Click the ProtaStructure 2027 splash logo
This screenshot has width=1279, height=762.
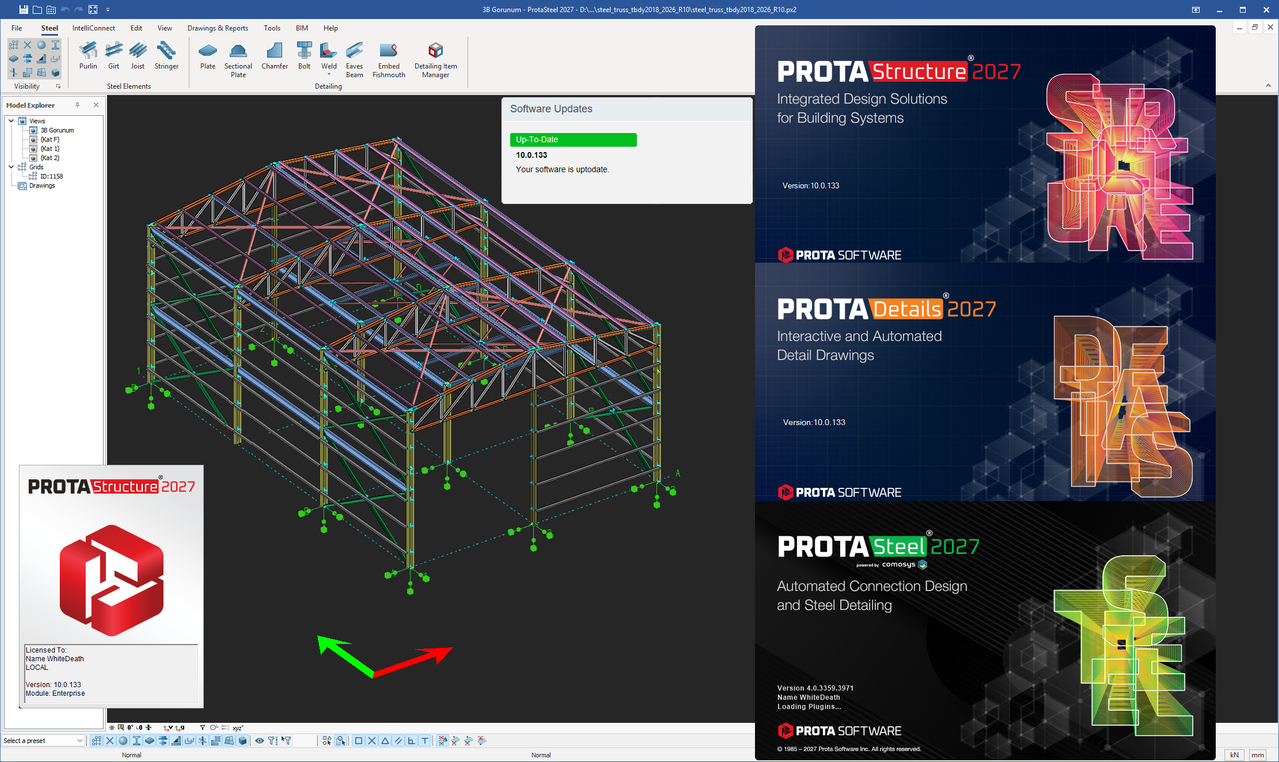pos(111,581)
